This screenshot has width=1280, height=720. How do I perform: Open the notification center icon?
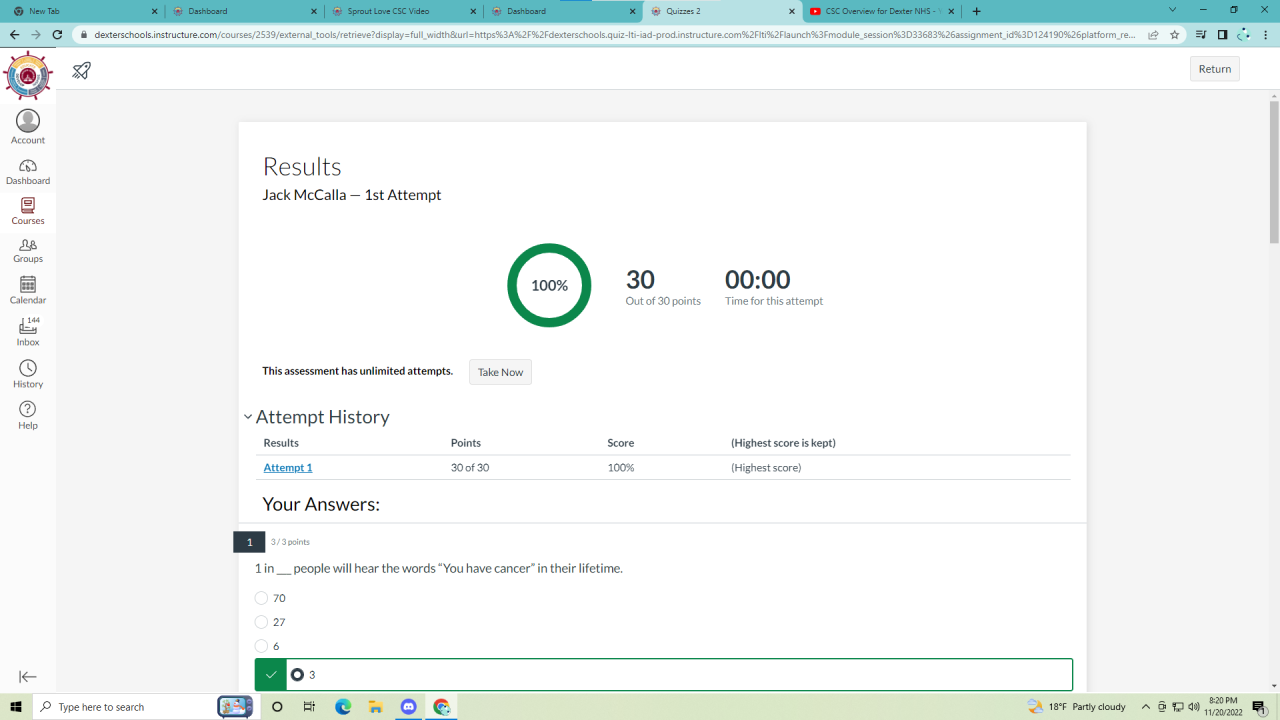point(1259,707)
